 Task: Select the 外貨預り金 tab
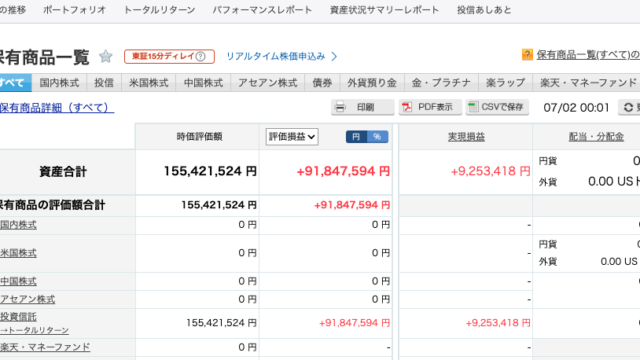pyautogui.click(x=372, y=83)
